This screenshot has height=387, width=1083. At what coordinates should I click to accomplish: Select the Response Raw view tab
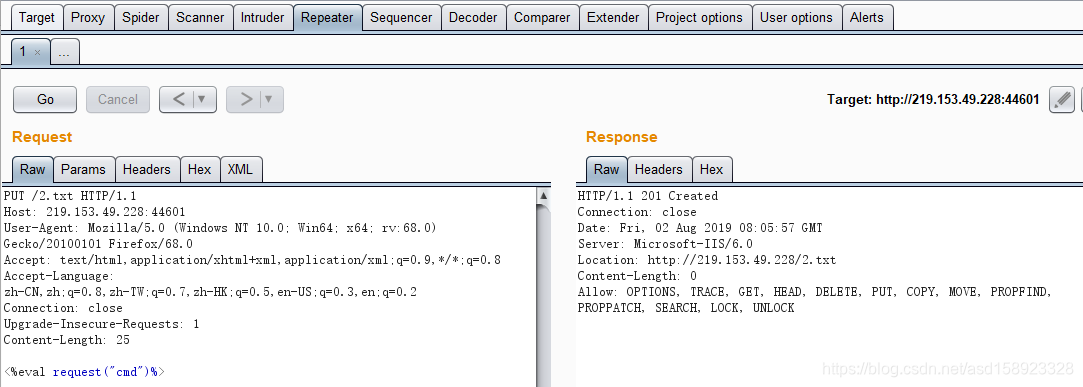point(607,169)
